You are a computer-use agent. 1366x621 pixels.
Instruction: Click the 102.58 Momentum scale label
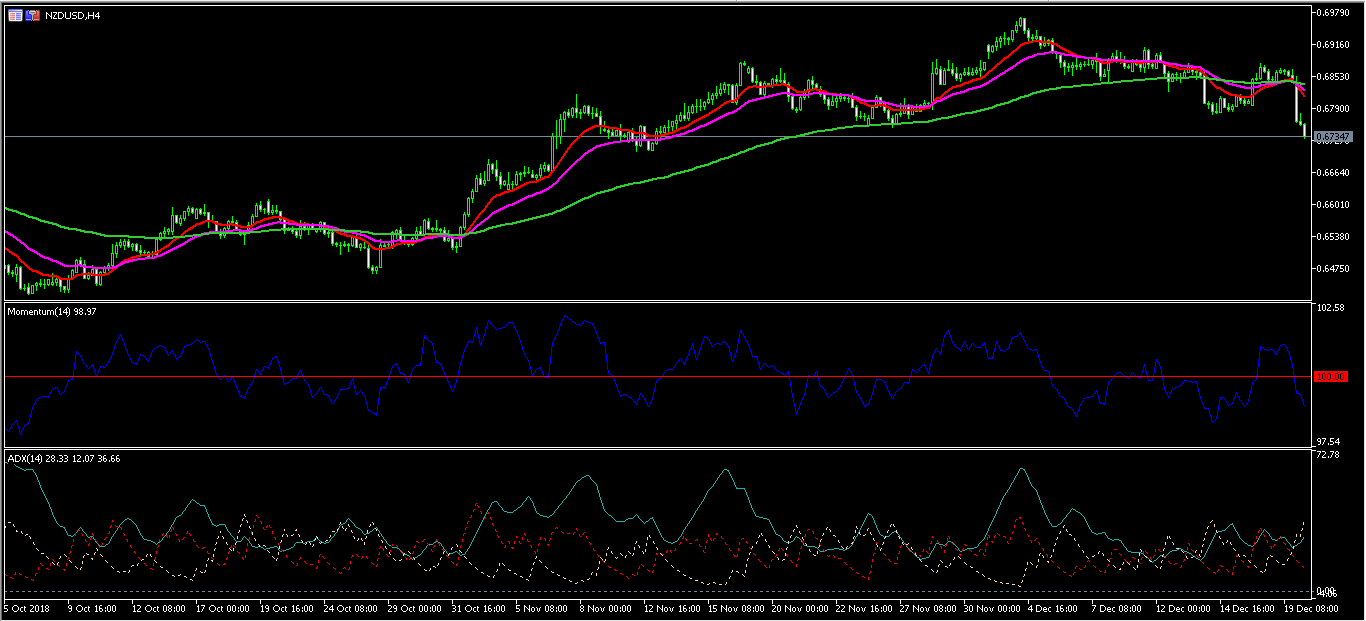(x=1331, y=308)
